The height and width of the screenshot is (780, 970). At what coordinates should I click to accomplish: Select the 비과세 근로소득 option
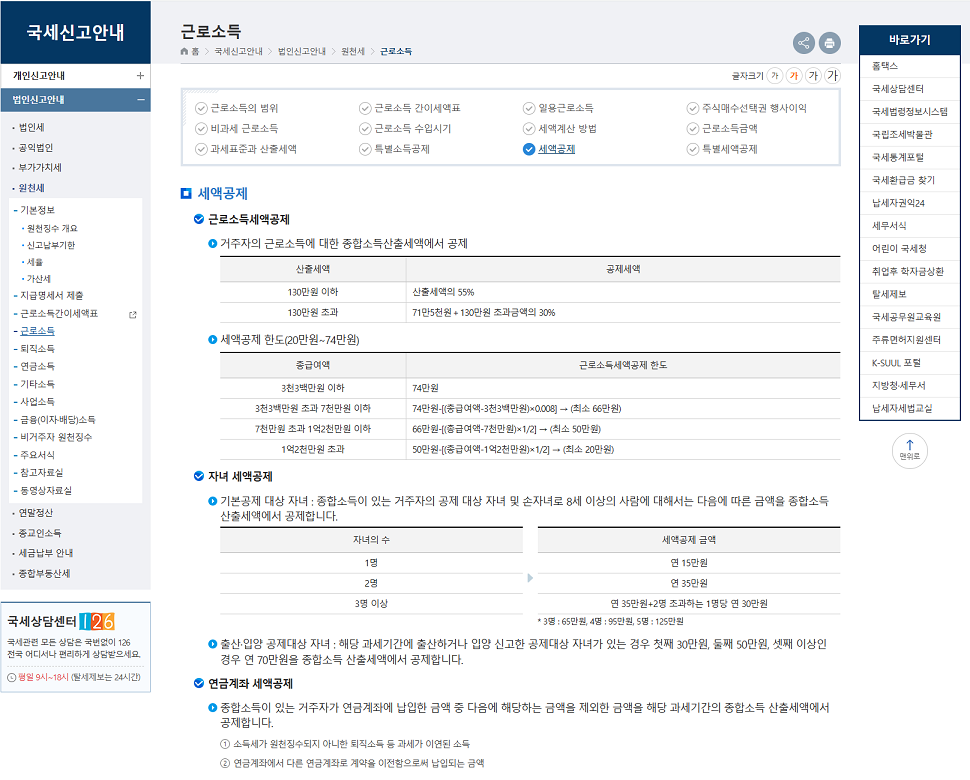pos(237,129)
